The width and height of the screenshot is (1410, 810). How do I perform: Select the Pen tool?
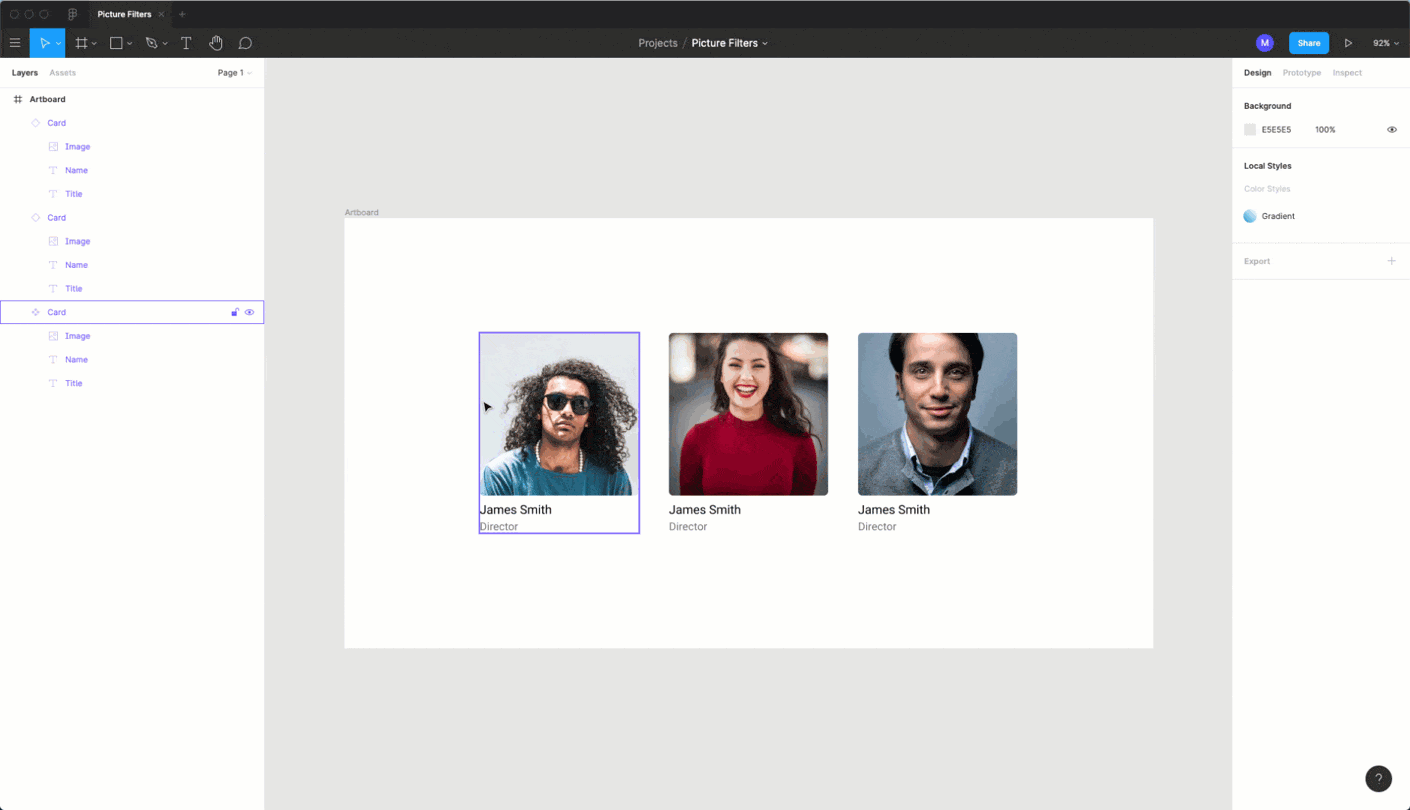[x=151, y=43]
